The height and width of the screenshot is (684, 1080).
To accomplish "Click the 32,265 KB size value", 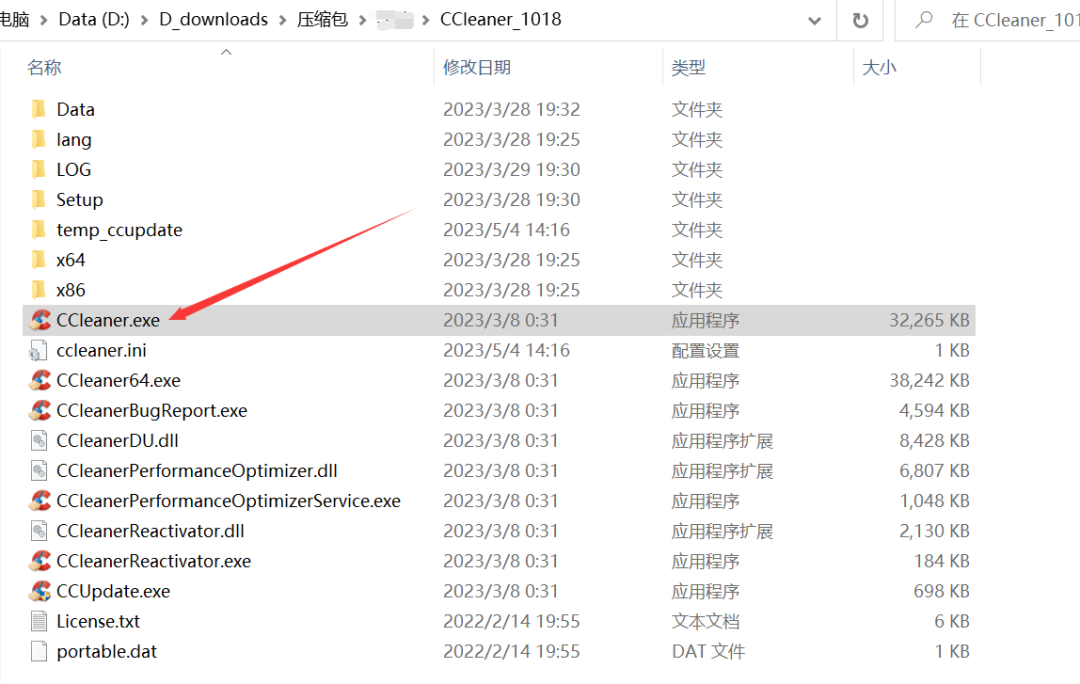I will click(929, 320).
